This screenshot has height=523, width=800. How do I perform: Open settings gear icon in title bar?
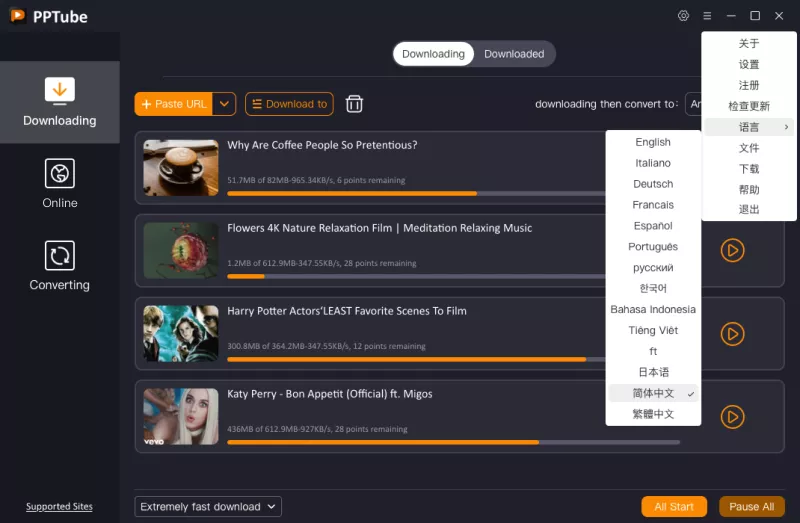coord(683,16)
